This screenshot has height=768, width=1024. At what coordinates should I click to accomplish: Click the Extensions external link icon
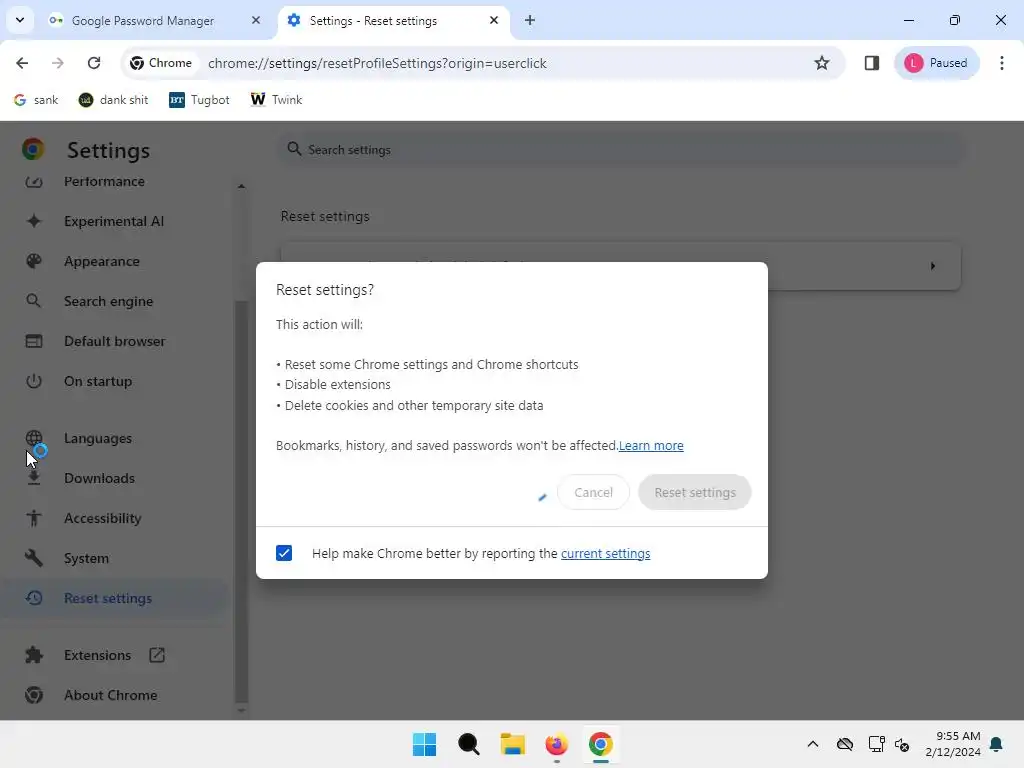[157, 655]
